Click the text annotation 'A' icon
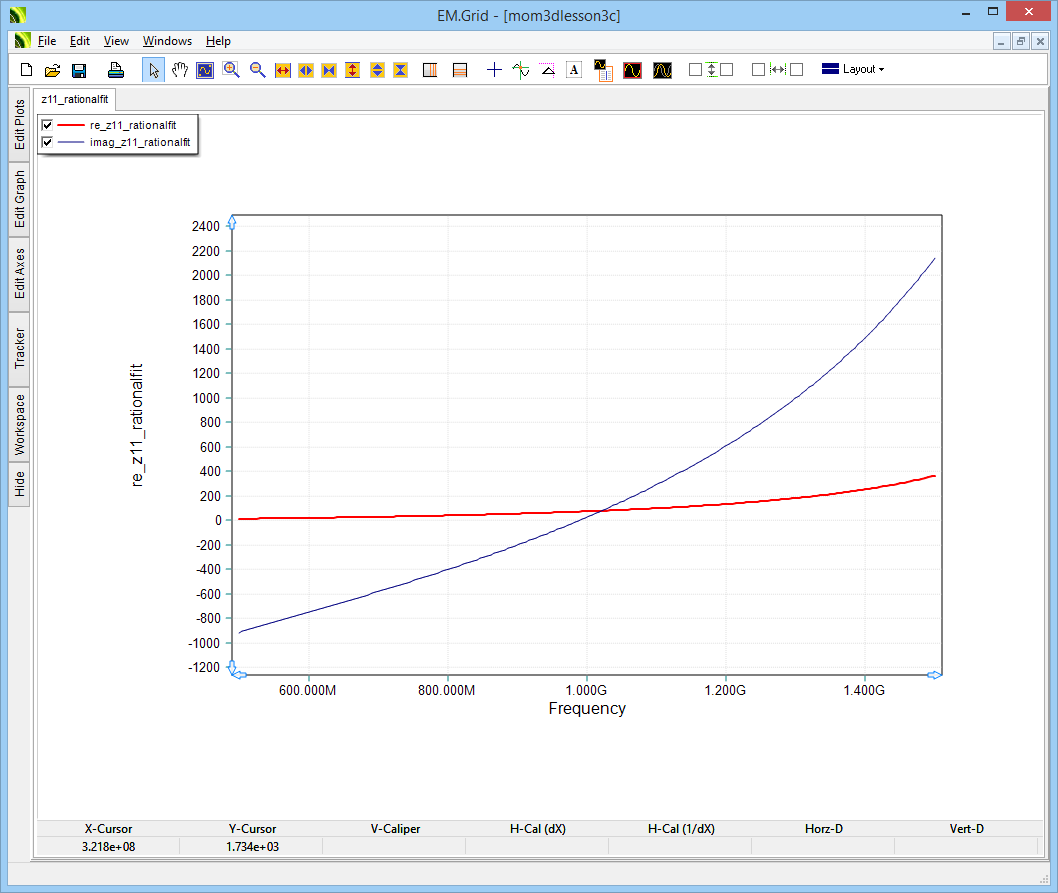This screenshot has height=893, width=1058. tap(574, 70)
